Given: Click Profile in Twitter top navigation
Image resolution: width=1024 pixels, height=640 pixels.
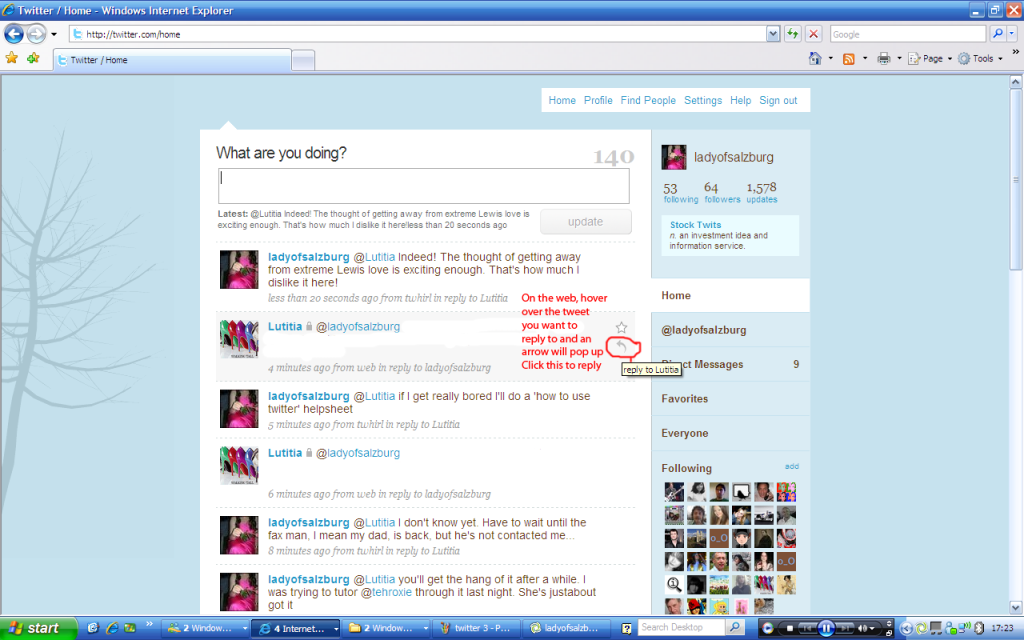Looking at the screenshot, I should (x=598, y=101).
